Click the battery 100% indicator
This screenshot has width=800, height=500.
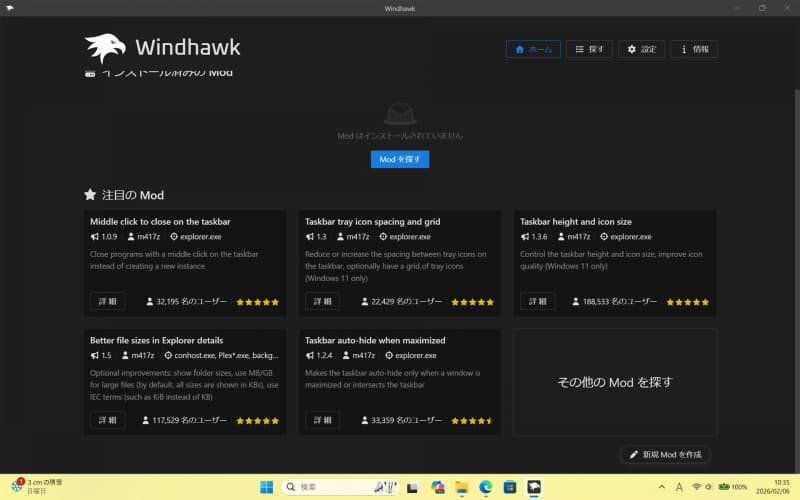(x=733, y=487)
